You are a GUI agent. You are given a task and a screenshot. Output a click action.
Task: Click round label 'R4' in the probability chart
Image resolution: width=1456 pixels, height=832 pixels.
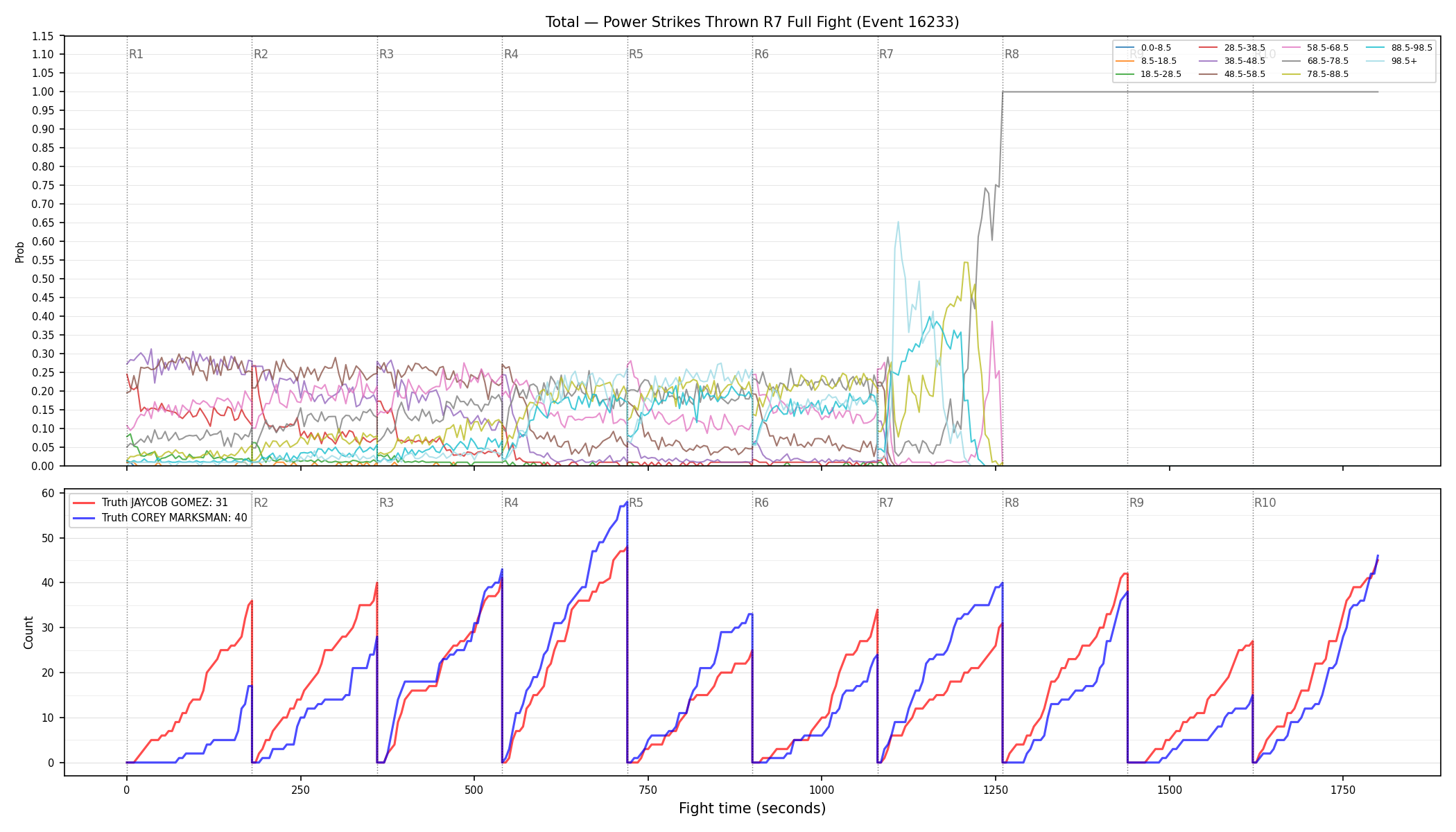coord(511,54)
